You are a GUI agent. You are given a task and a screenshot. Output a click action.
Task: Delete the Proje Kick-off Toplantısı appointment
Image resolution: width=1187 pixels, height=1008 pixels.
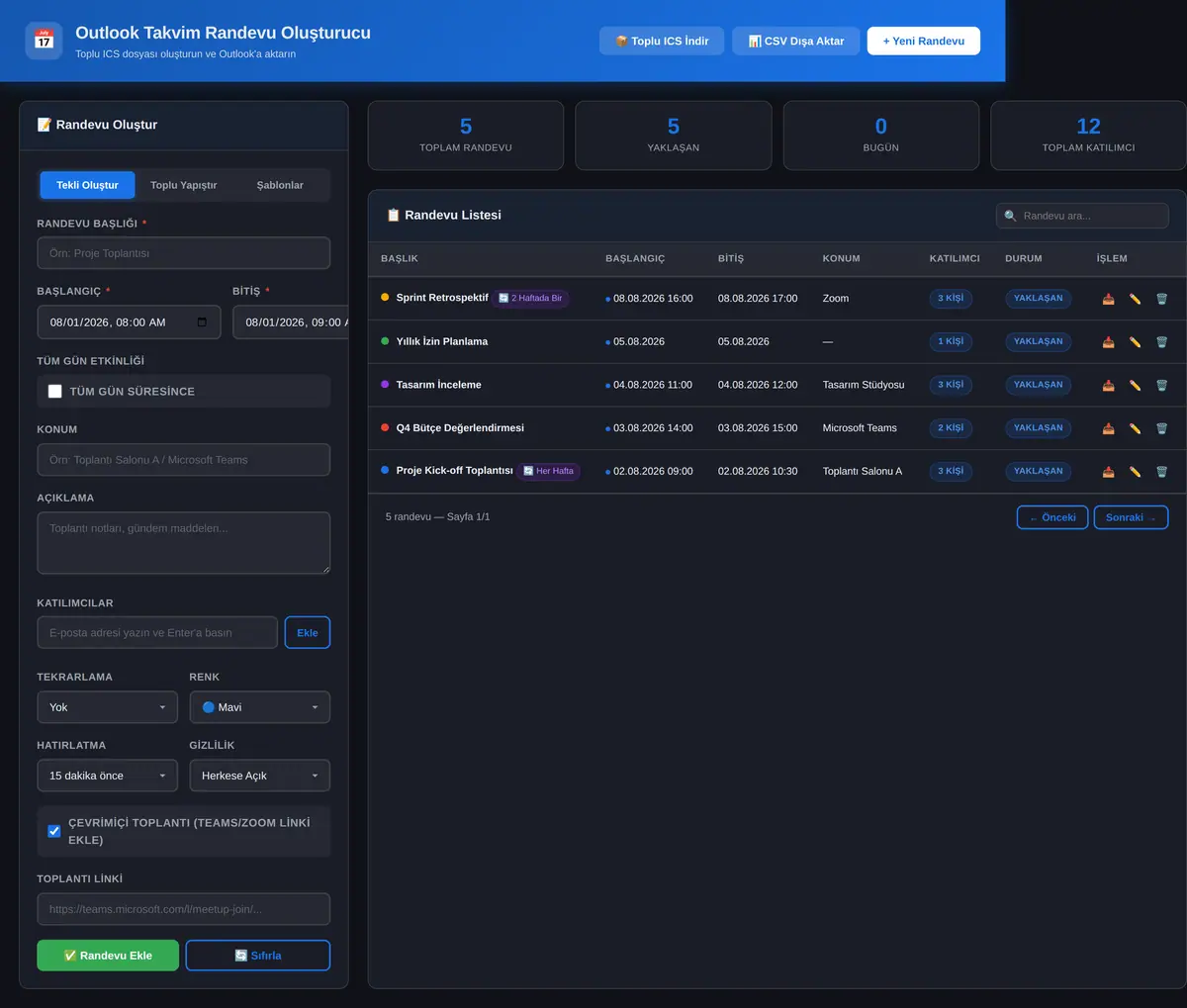(1161, 472)
